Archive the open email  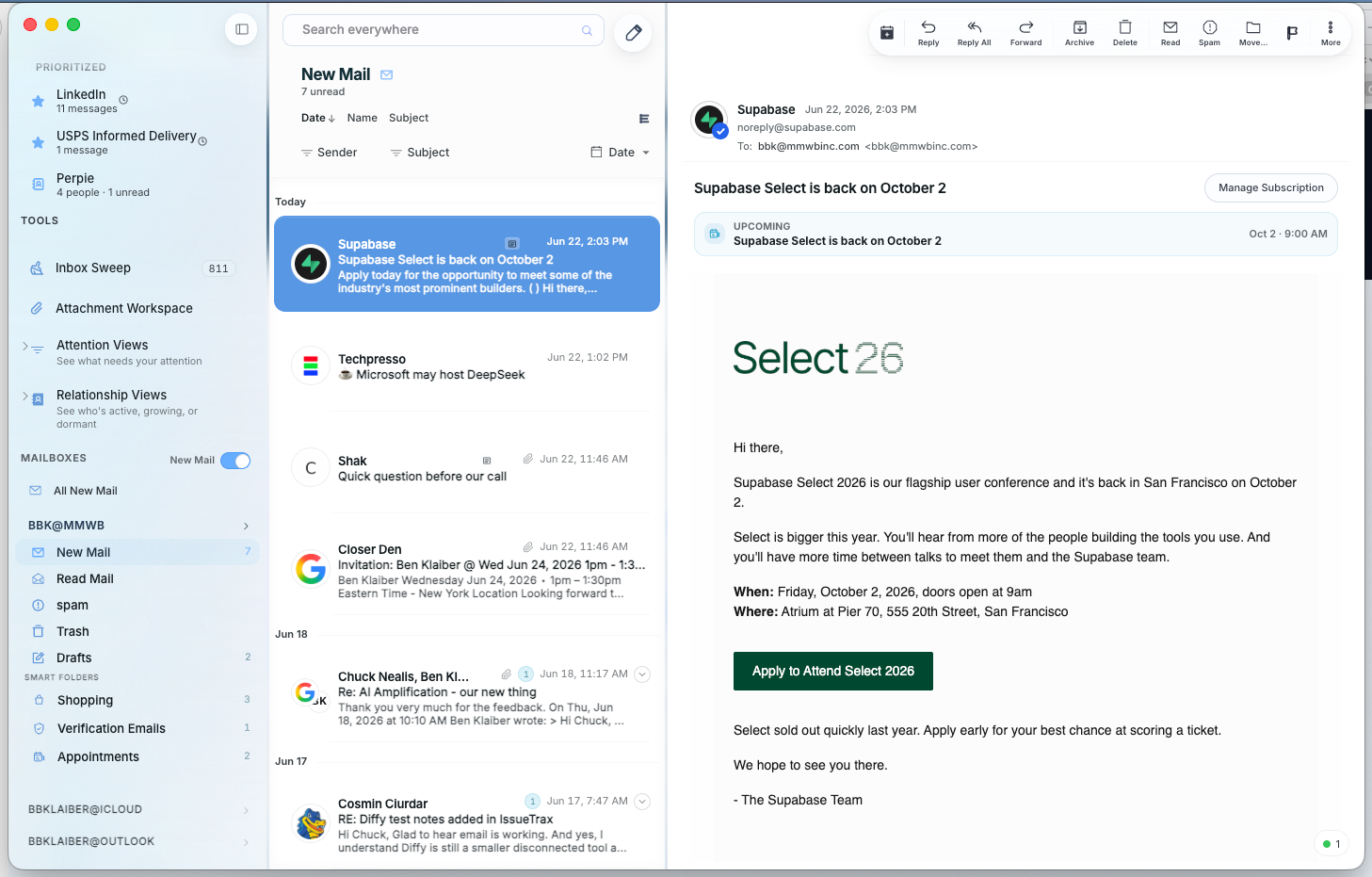pos(1079,33)
